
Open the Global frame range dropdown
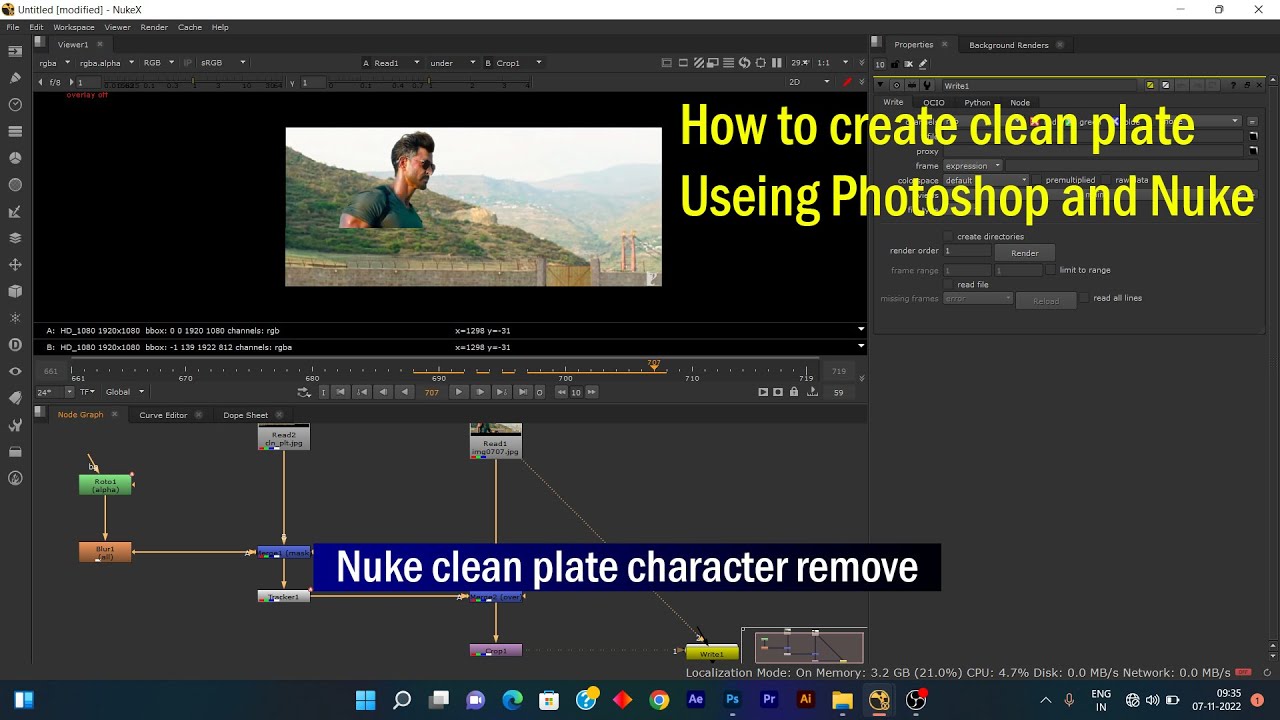pyautogui.click(x=125, y=392)
